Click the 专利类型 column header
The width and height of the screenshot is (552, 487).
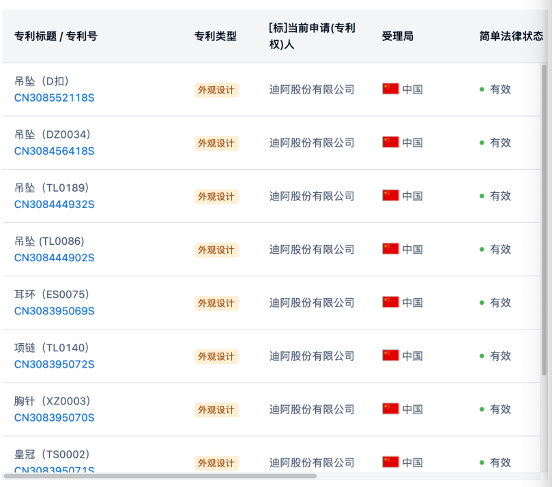(x=215, y=36)
